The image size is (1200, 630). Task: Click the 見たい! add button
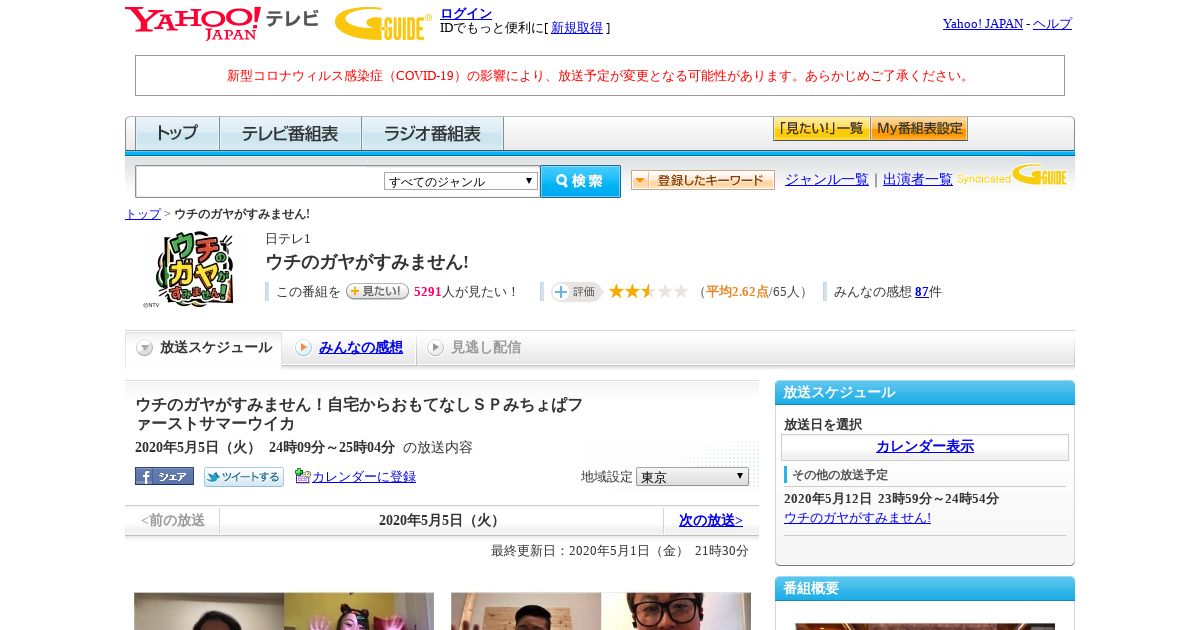point(377,291)
